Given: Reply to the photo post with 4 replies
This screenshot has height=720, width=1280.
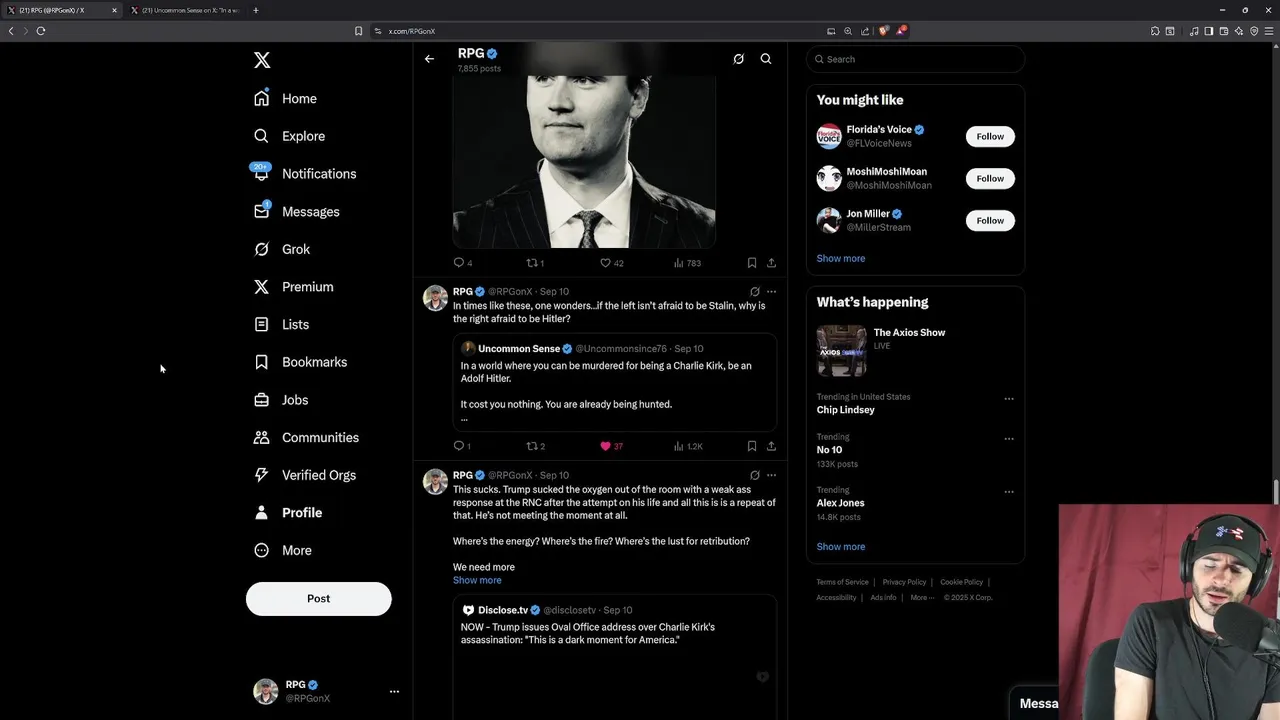Looking at the screenshot, I should point(463,263).
